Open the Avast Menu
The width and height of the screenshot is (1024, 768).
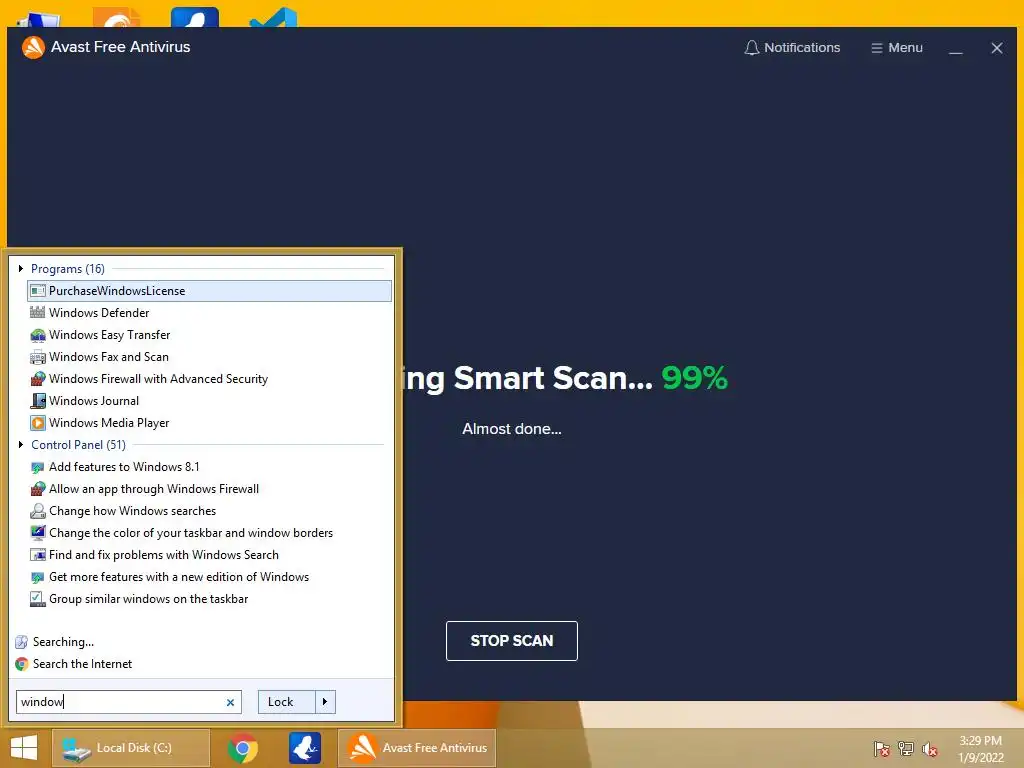tap(897, 48)
